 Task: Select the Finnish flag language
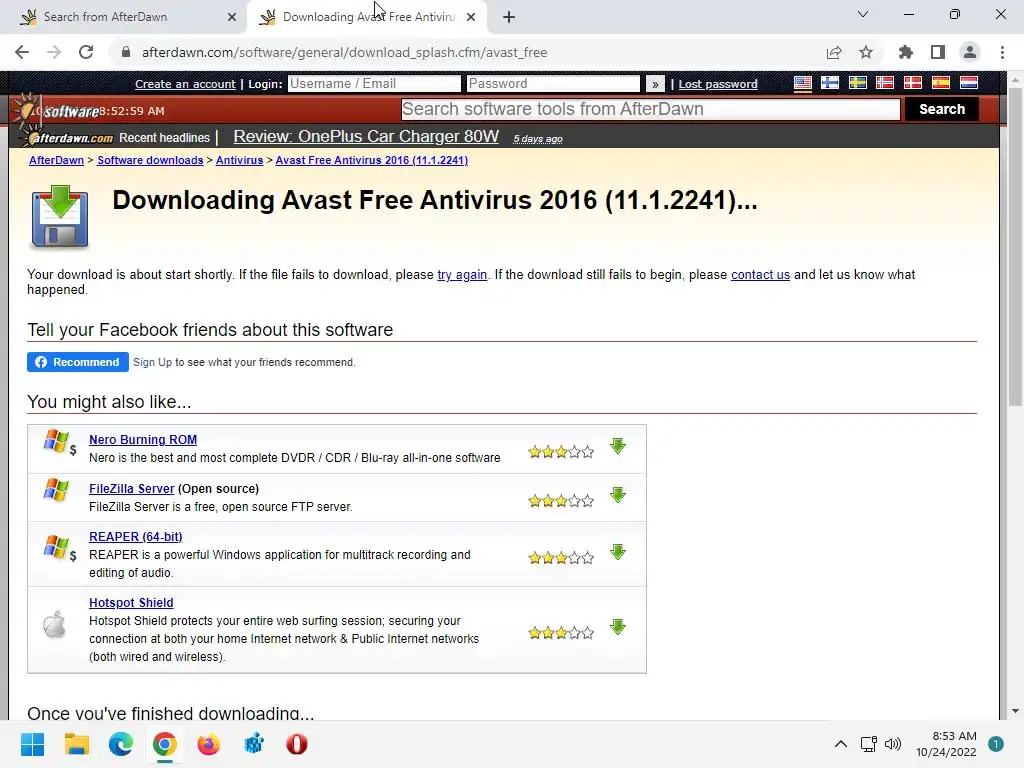(x=830, y=83)
